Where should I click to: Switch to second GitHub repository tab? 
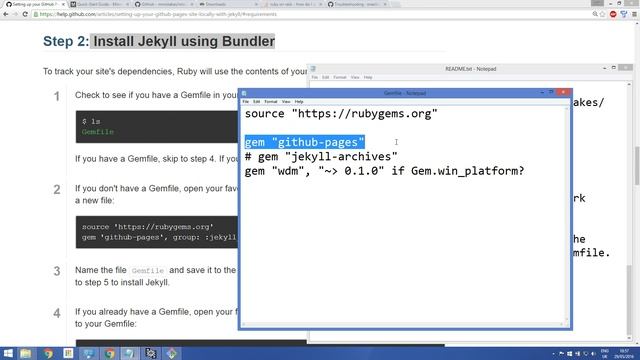tap(164, 4)
